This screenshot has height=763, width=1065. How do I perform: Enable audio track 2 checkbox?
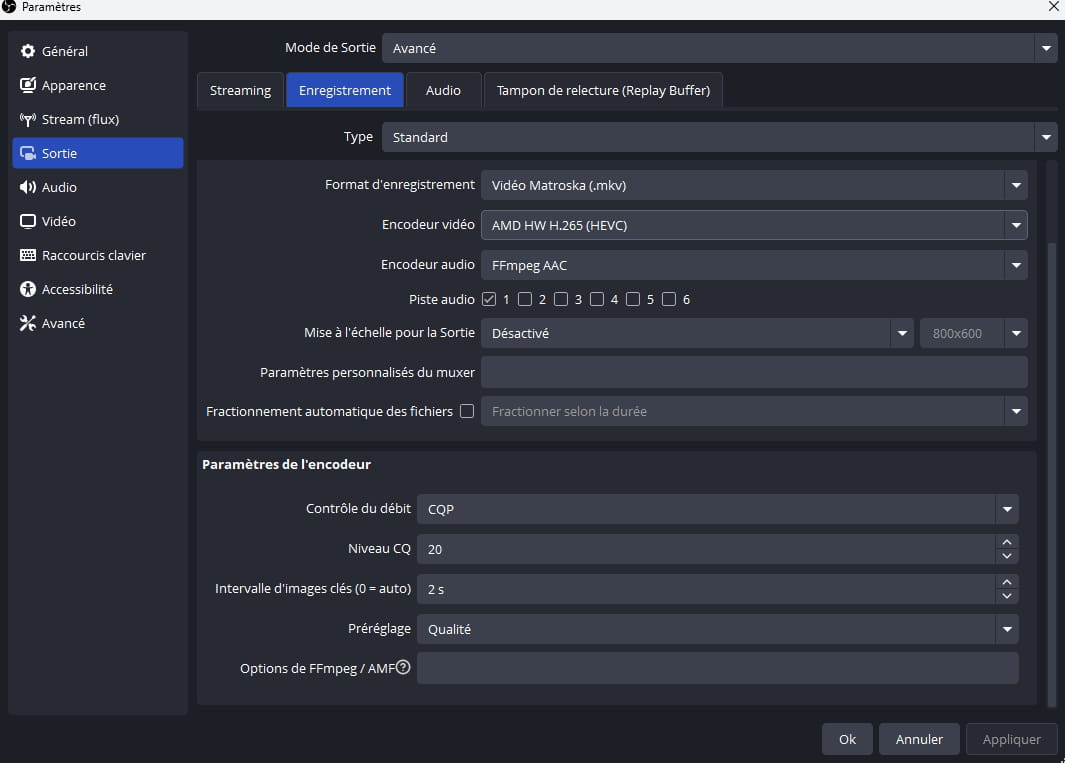click(525, 299)
